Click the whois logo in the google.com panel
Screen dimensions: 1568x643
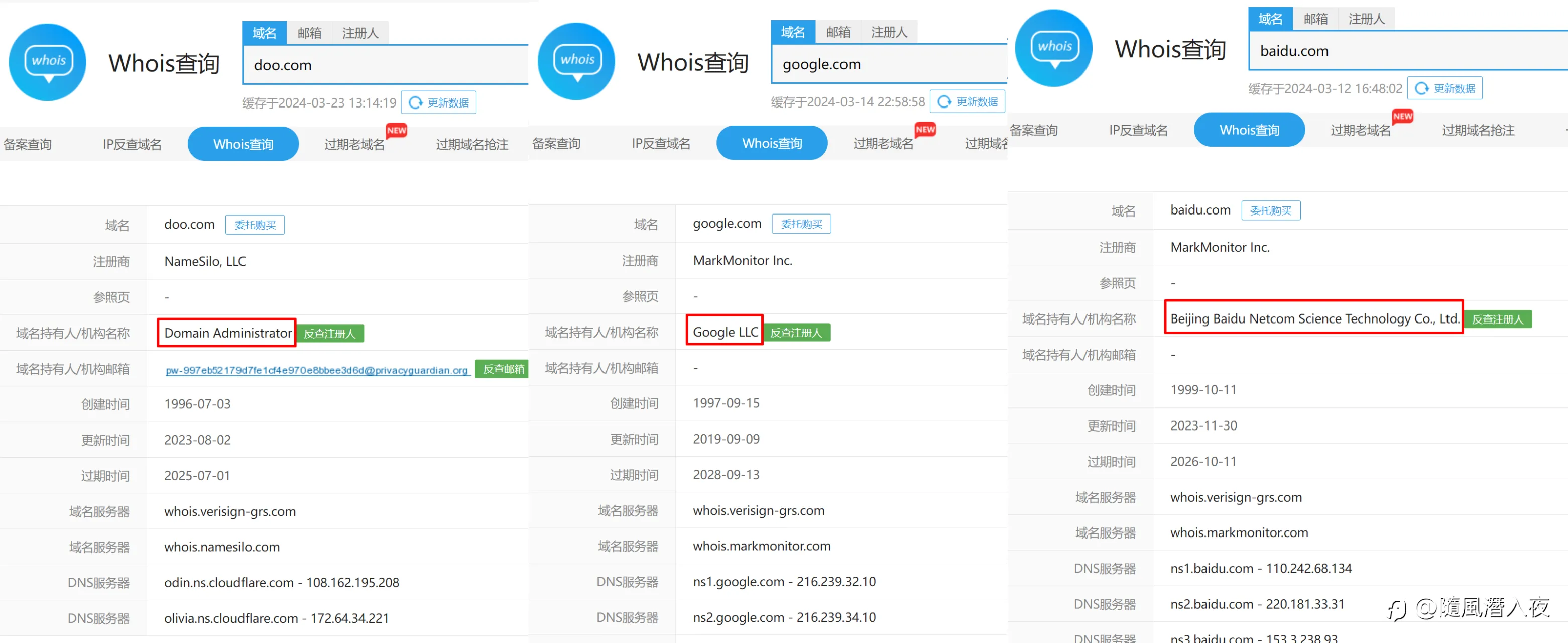576,61
